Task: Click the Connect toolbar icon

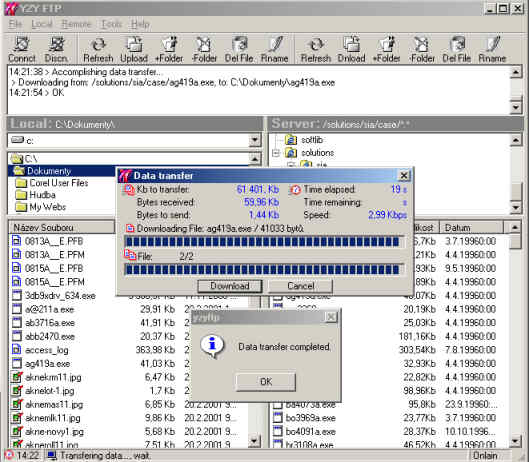Action: tap(22, 49)
